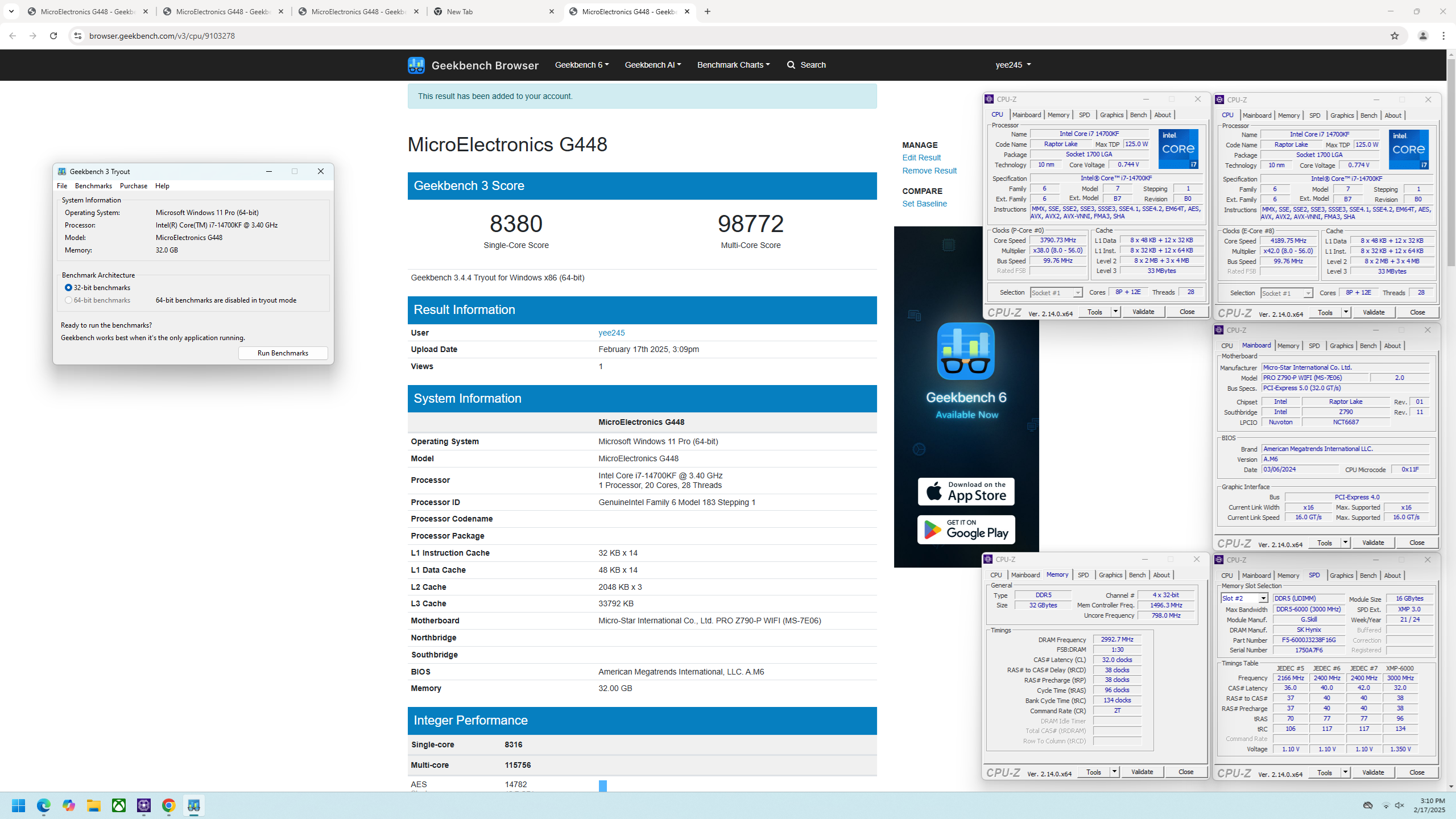Open Chrome's bookmark star icon
Image resolution: width=1456 pixels, height=819 pixels.
pos(1394,36)
